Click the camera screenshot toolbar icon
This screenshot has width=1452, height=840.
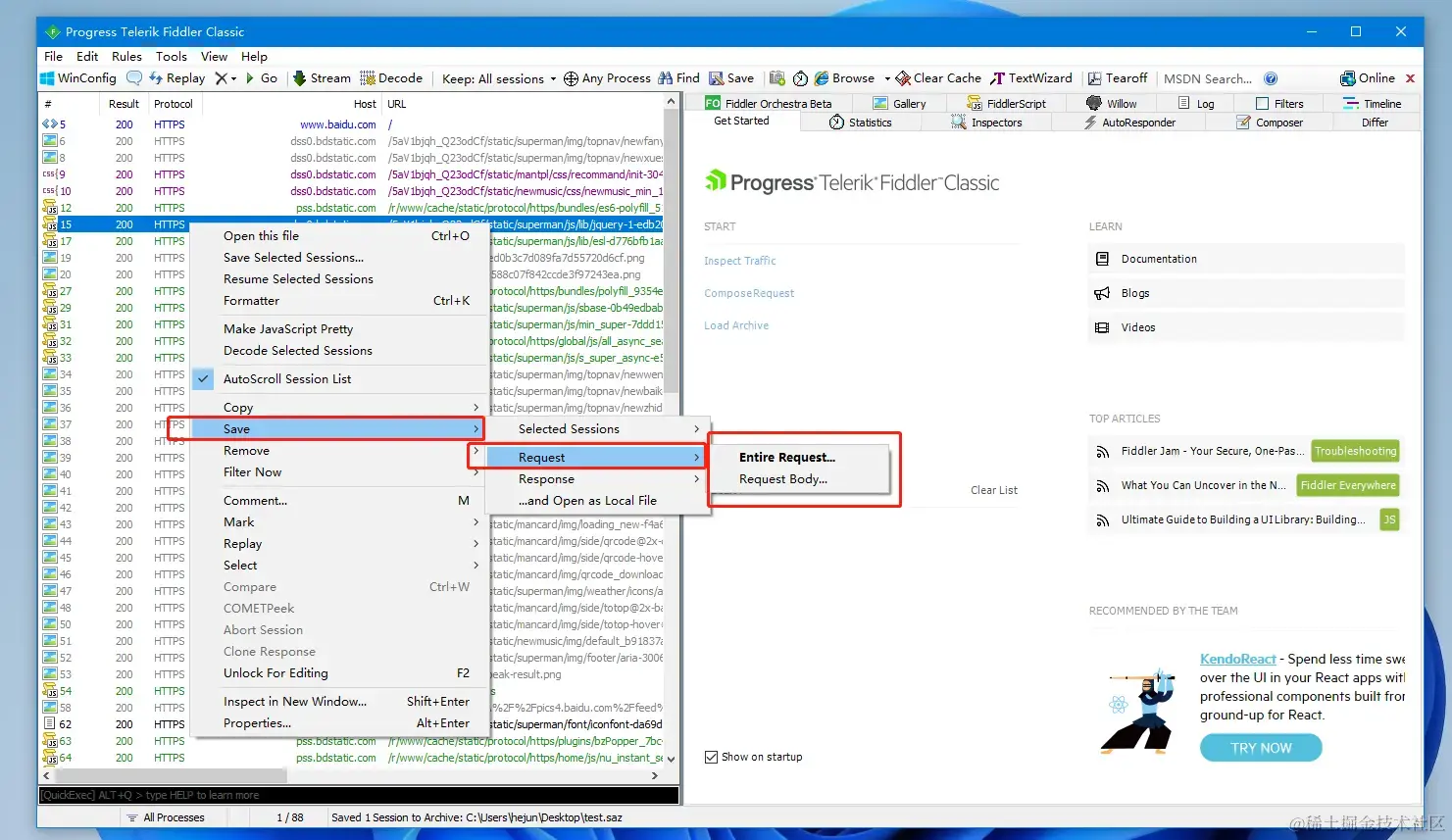click(x=777, y=78)
